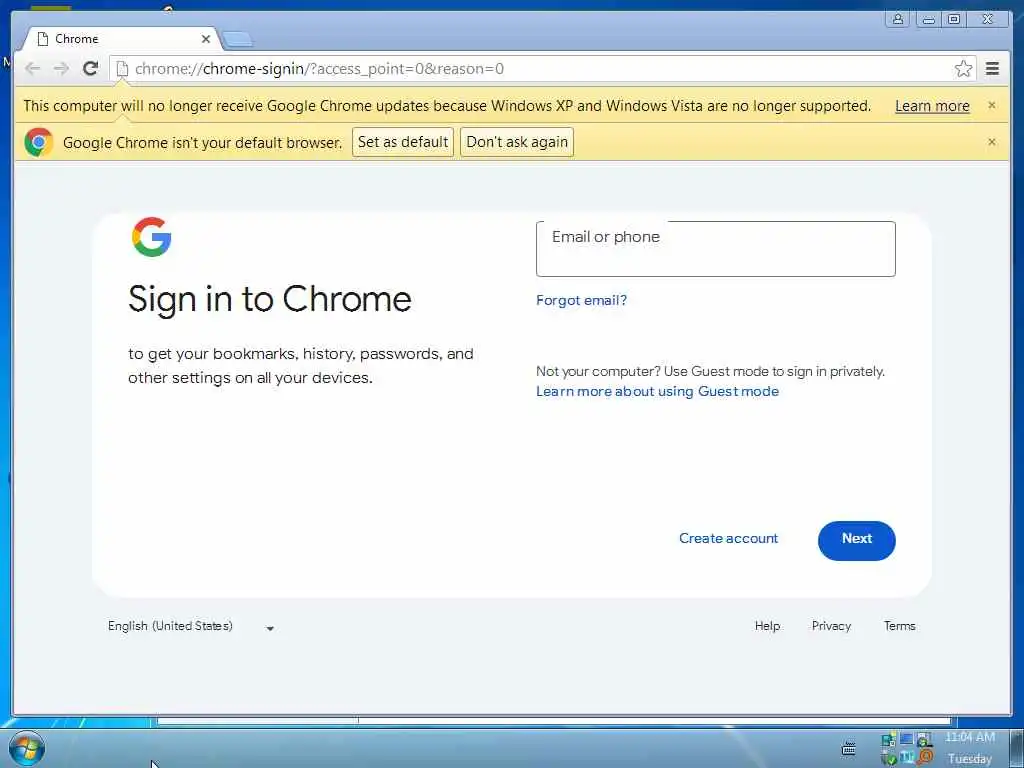
Task: Open a new tab with the new tab button
Action: click(238, 40)
